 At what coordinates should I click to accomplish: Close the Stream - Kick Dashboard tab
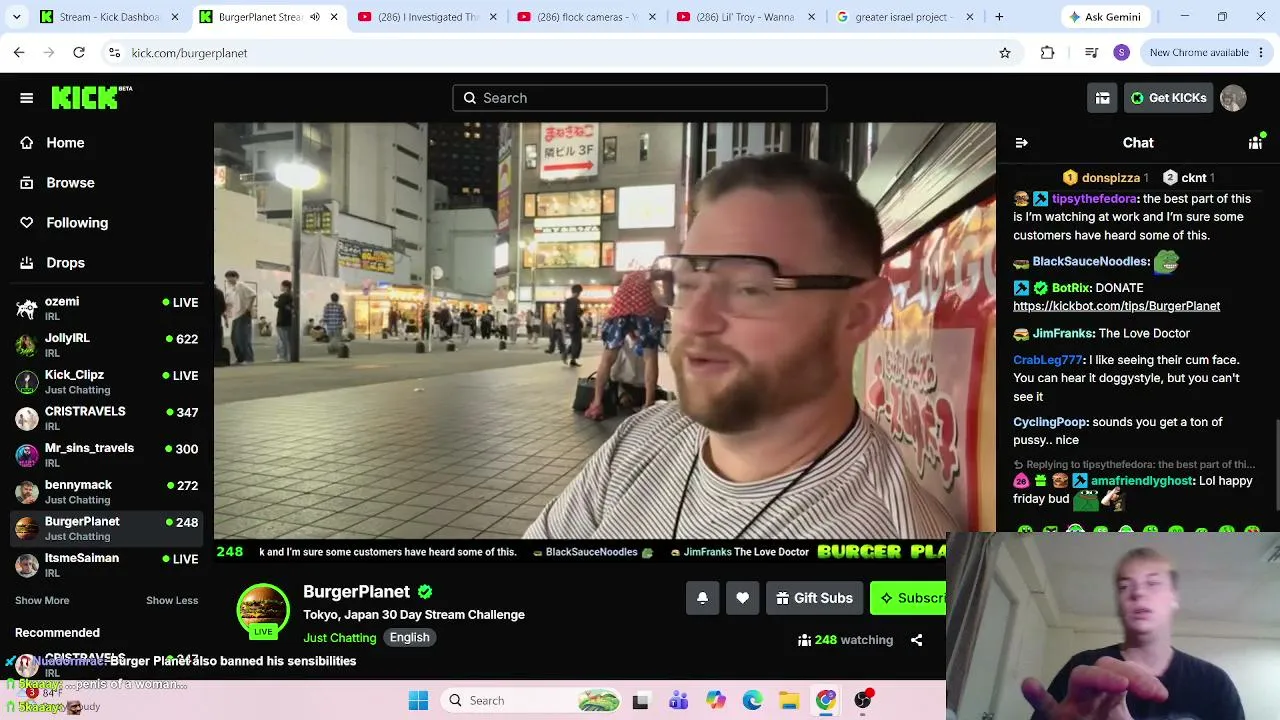click(x=175, y=17)
